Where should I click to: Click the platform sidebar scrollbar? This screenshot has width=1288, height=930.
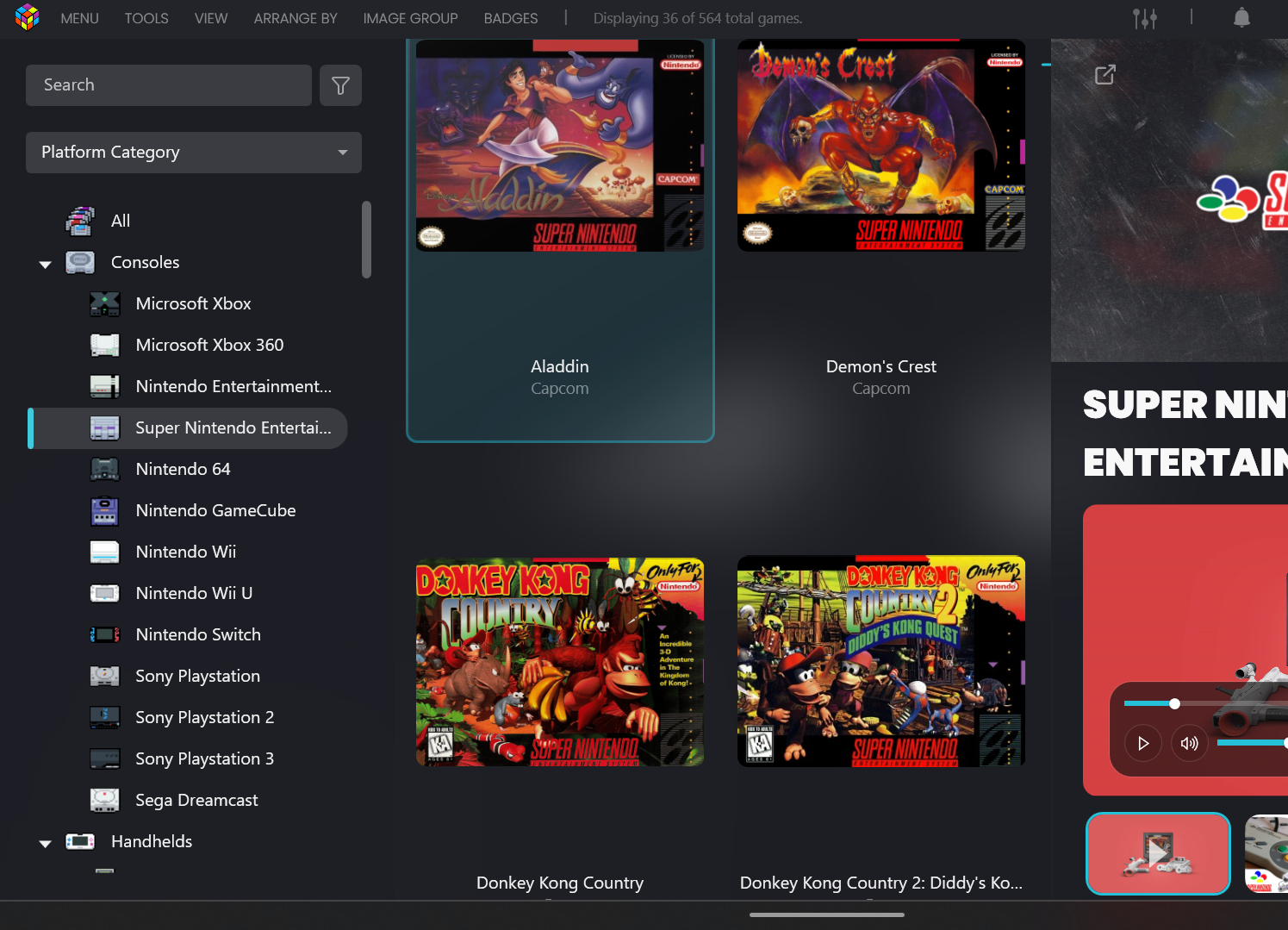tap(366, 240)
